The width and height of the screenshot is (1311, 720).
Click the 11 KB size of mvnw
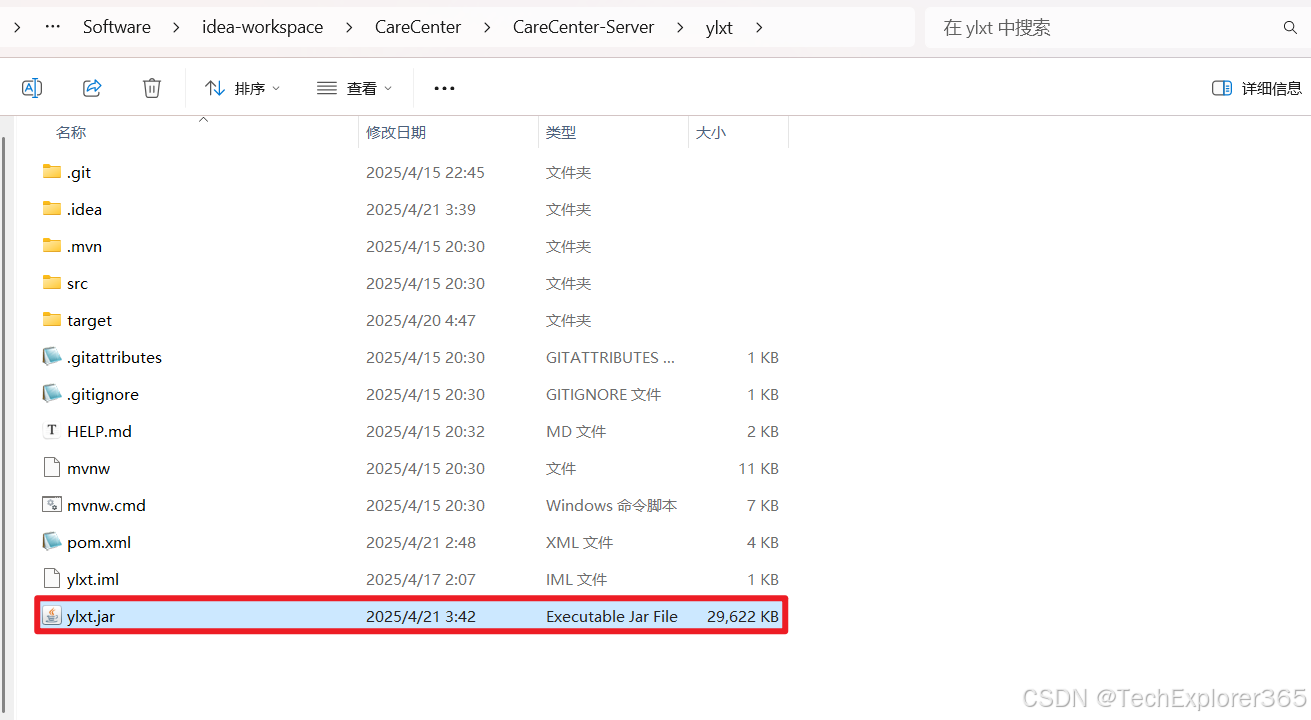click(x=759, y=468)
